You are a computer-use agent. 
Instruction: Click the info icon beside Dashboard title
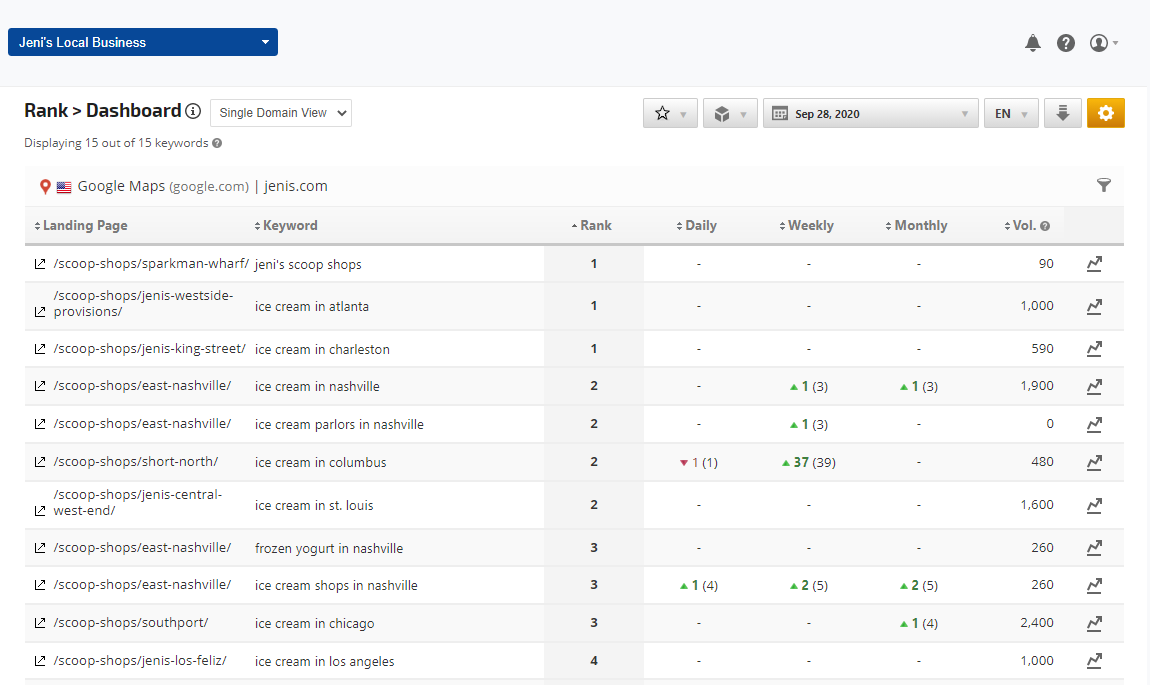[x=194, y=111]
